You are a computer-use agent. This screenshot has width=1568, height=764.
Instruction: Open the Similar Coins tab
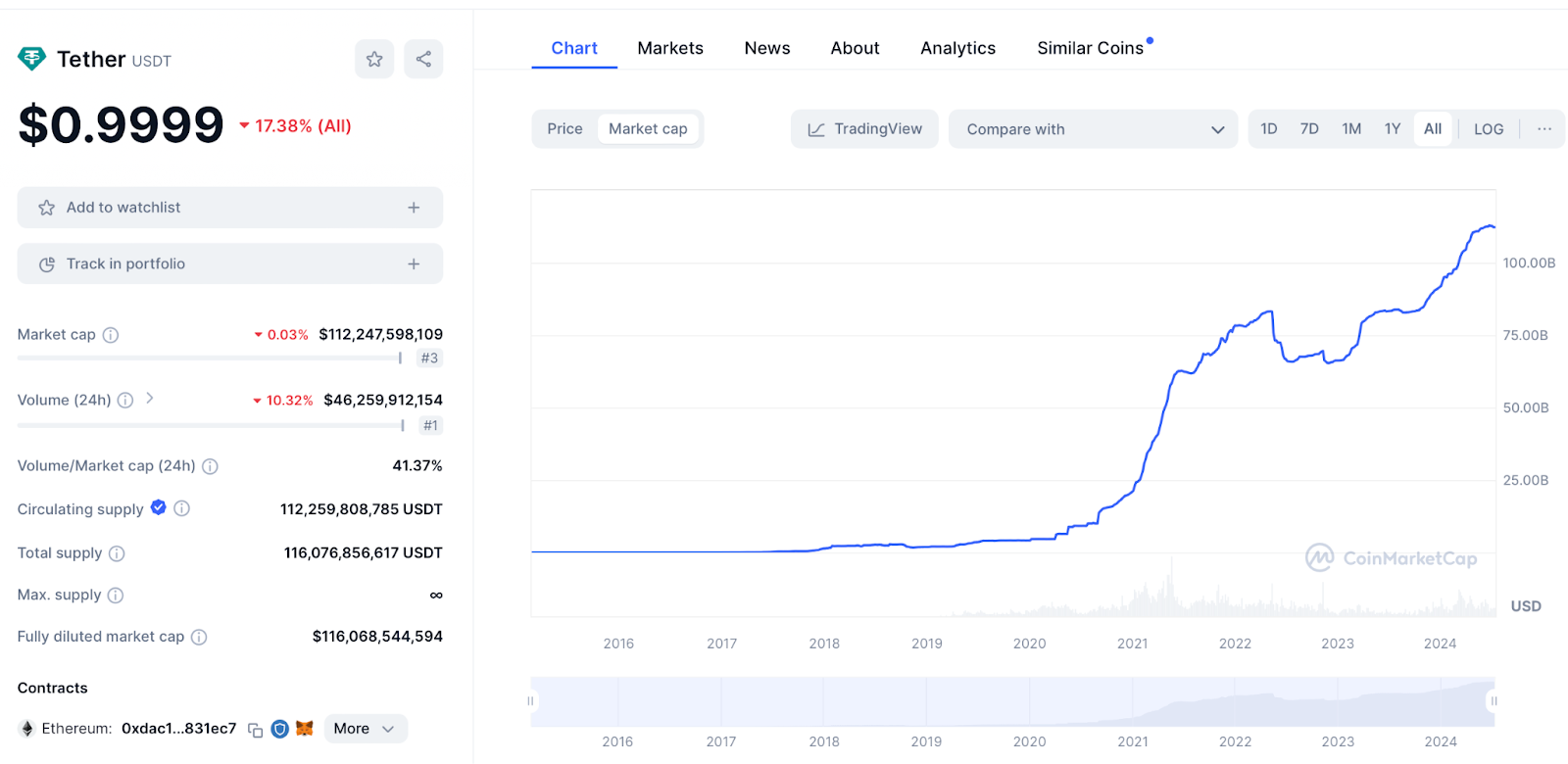coord(1091,48)
